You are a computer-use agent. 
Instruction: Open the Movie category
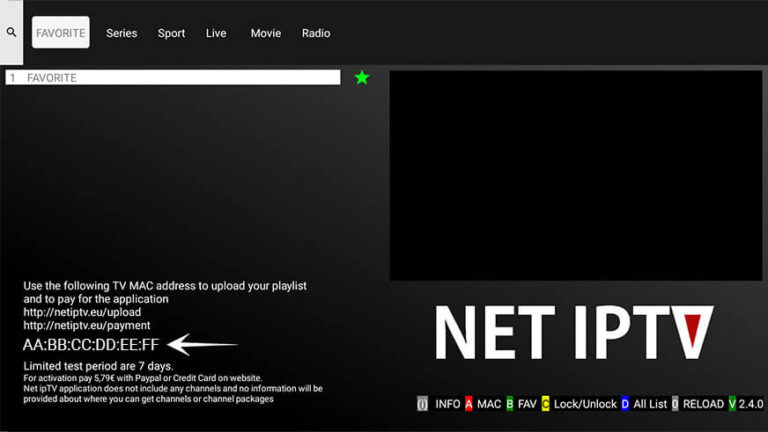point(266,33)
